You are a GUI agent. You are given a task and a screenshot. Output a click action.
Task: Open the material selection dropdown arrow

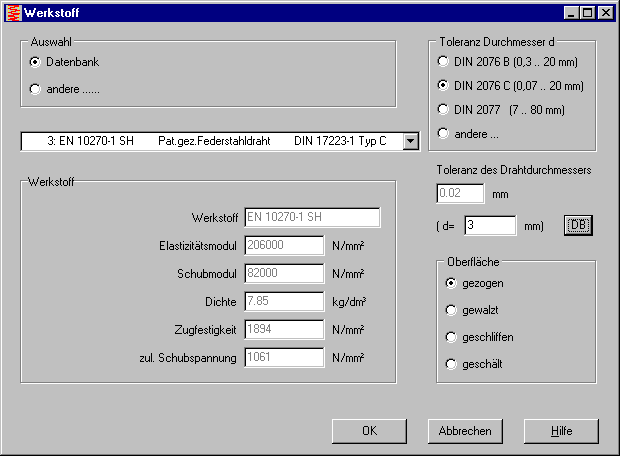(x=410, y=141)
